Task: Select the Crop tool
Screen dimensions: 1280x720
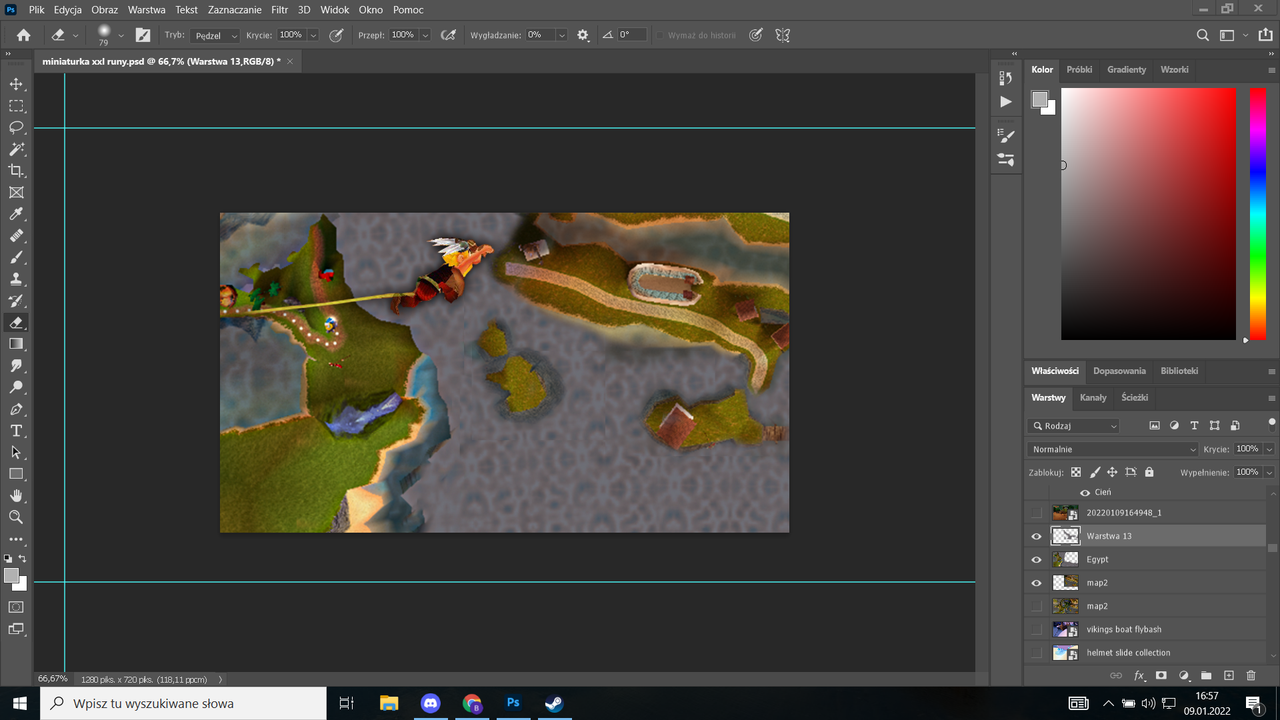Action: click(x=16, y=171)
